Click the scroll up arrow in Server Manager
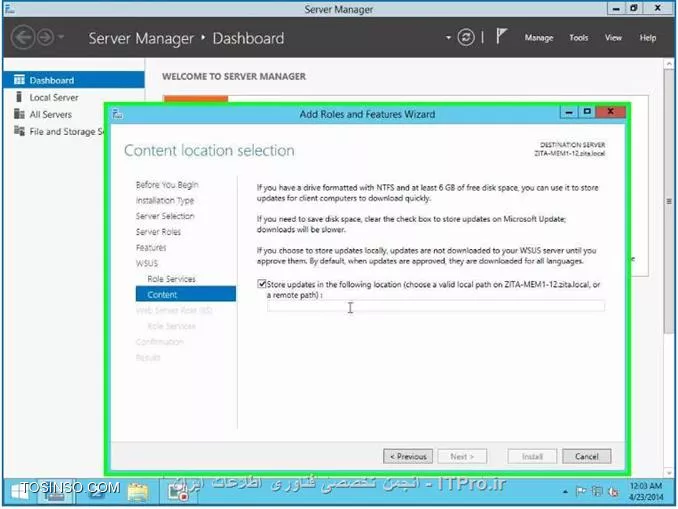This screenshot has width=678, height=509. [x=669, y=64]
